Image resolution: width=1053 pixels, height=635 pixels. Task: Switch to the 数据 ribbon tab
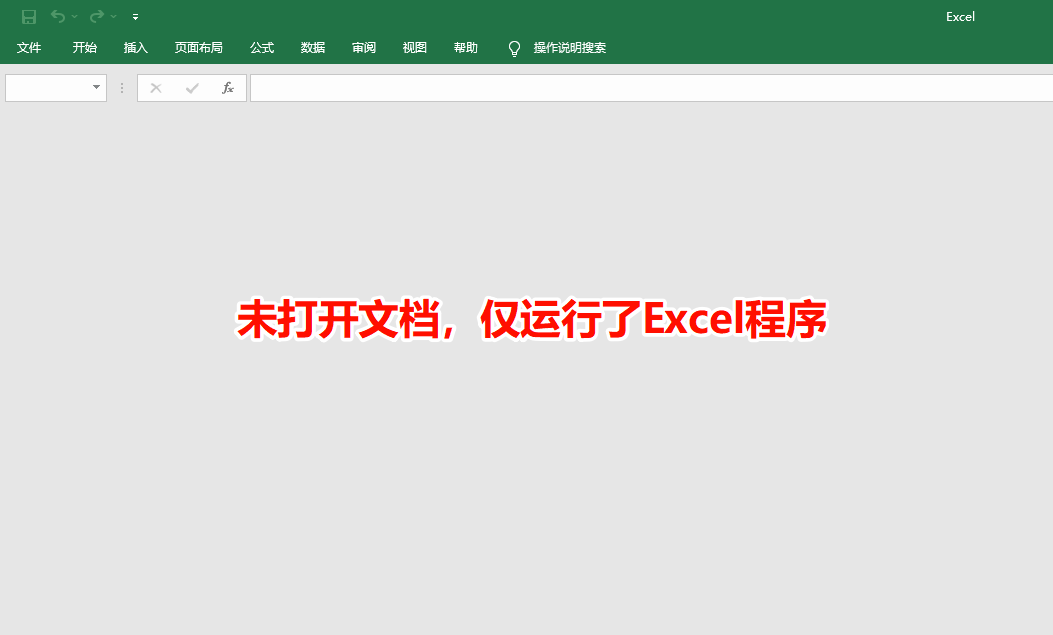pyautogui.click(x=313, y=48)
